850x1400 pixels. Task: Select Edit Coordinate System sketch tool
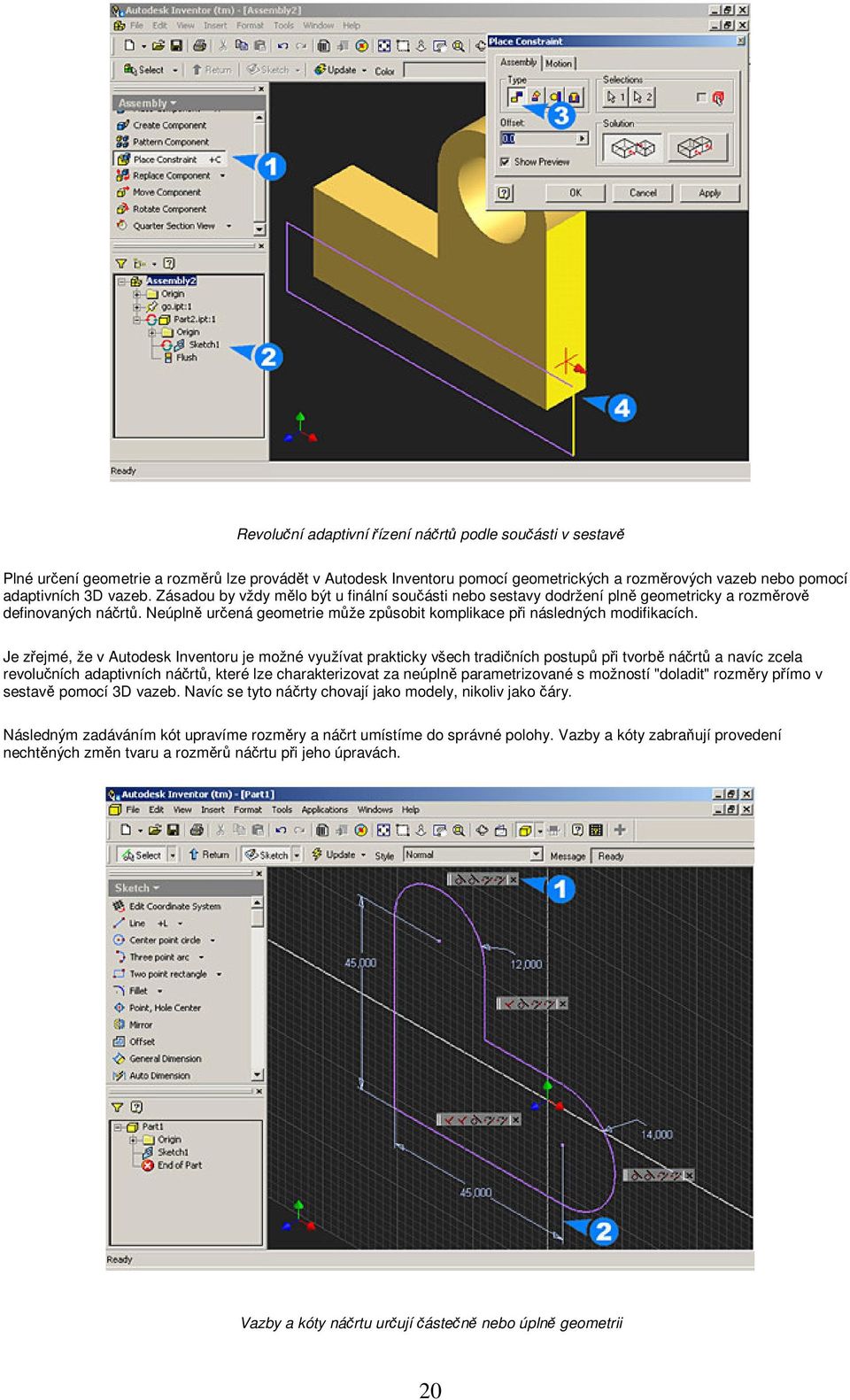pyautogui.click(x=167, y=906)
